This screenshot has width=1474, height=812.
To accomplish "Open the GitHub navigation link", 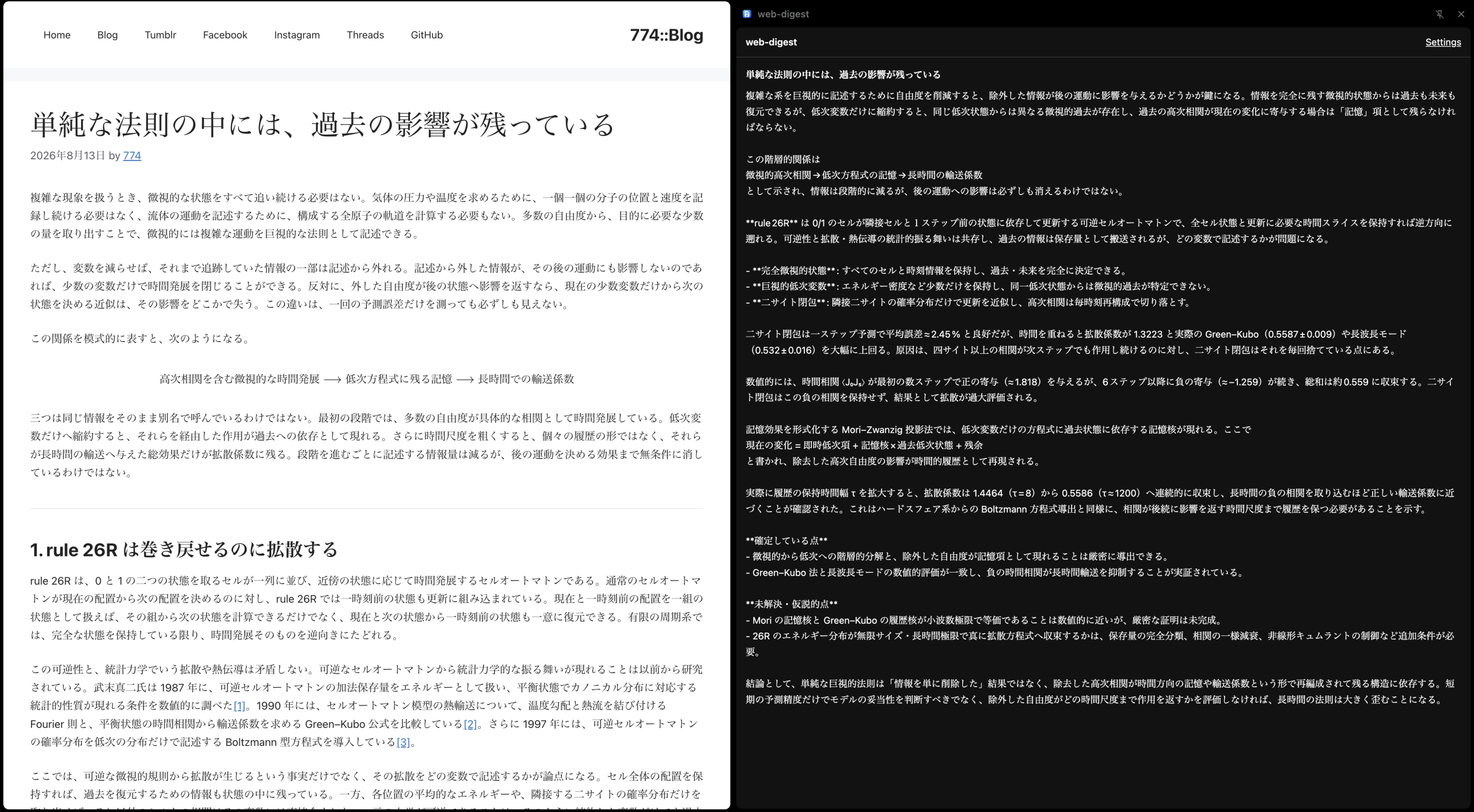I will click(427, 35).
